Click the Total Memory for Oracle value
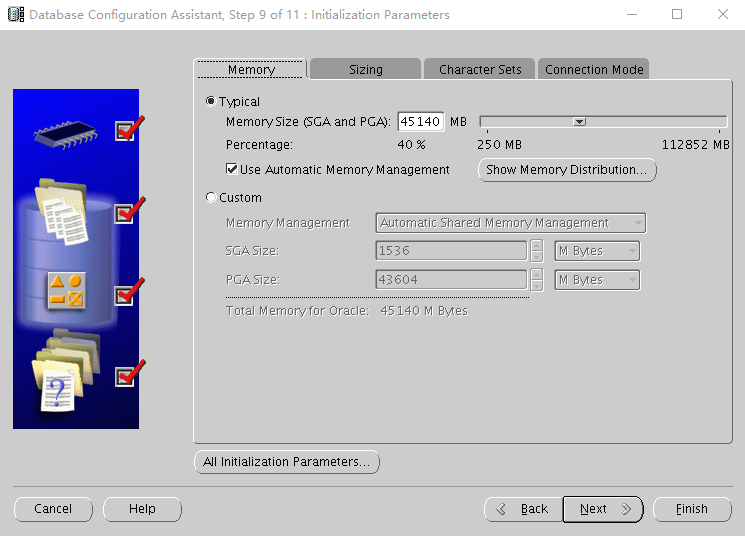The width and height of the screenshot is (745, 536). [x=424, y=311]
